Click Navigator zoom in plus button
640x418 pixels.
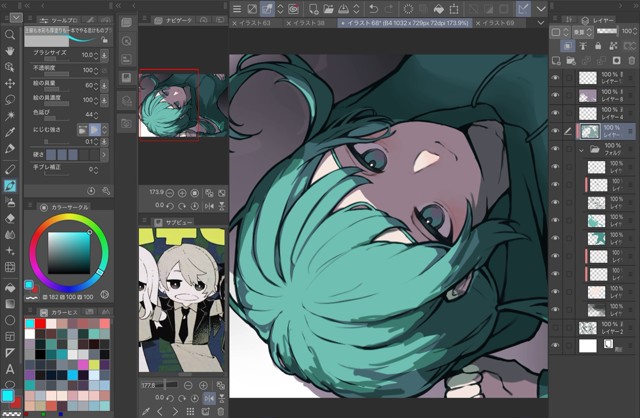pos(182,193)
